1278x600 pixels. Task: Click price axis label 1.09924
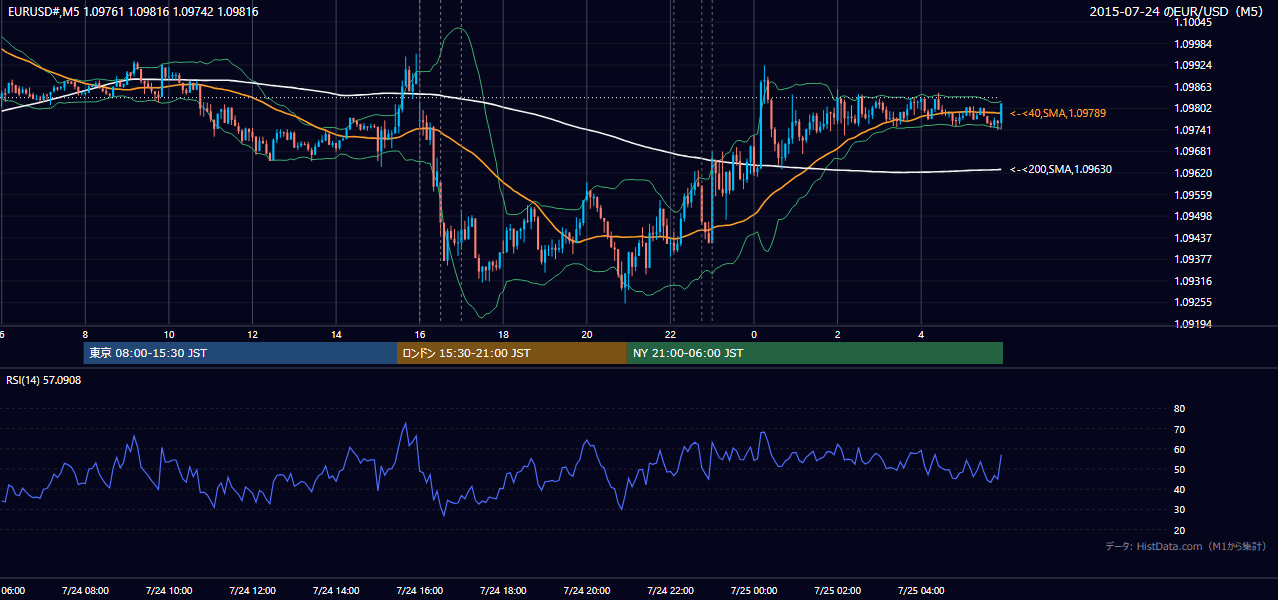[1193, 66]
